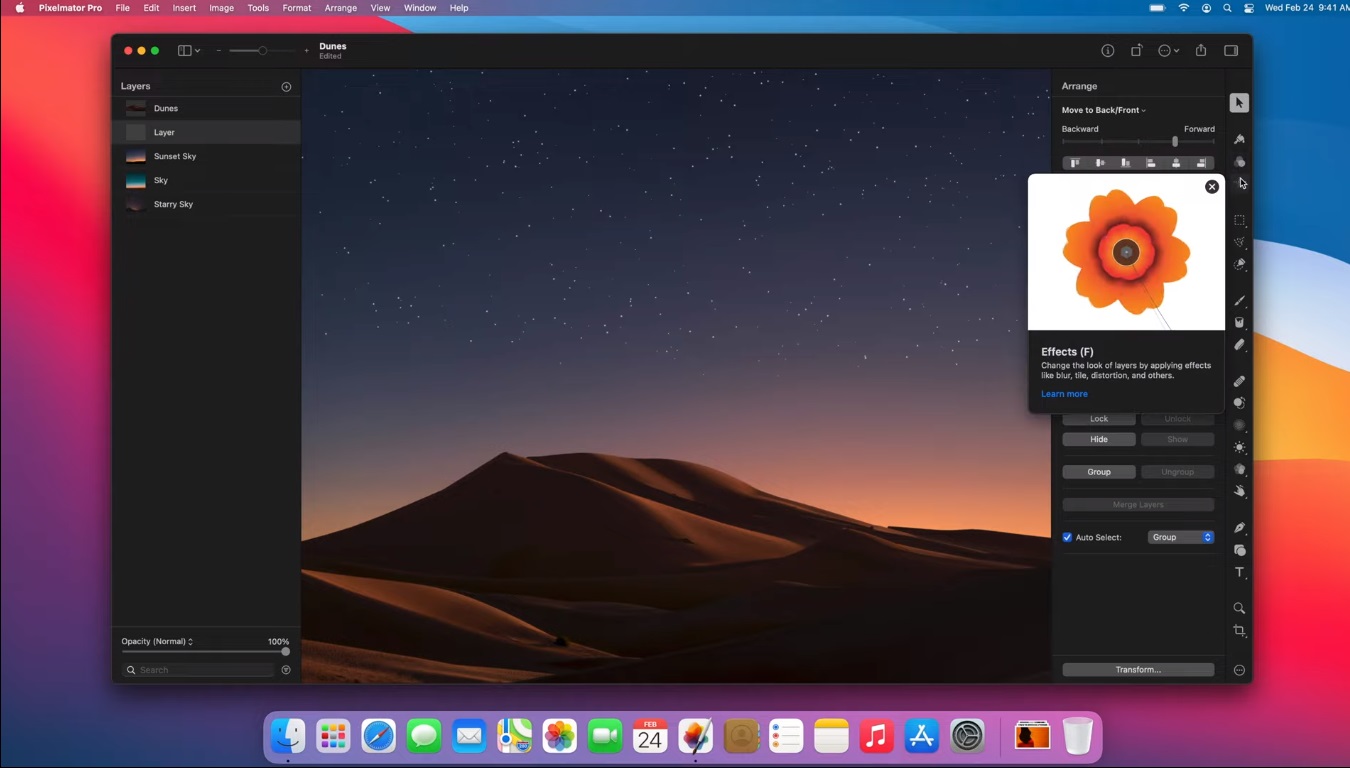Open the Arrange menu in menu bar
The width and height of the screenshot is (1350, 768).
[340, 8]
